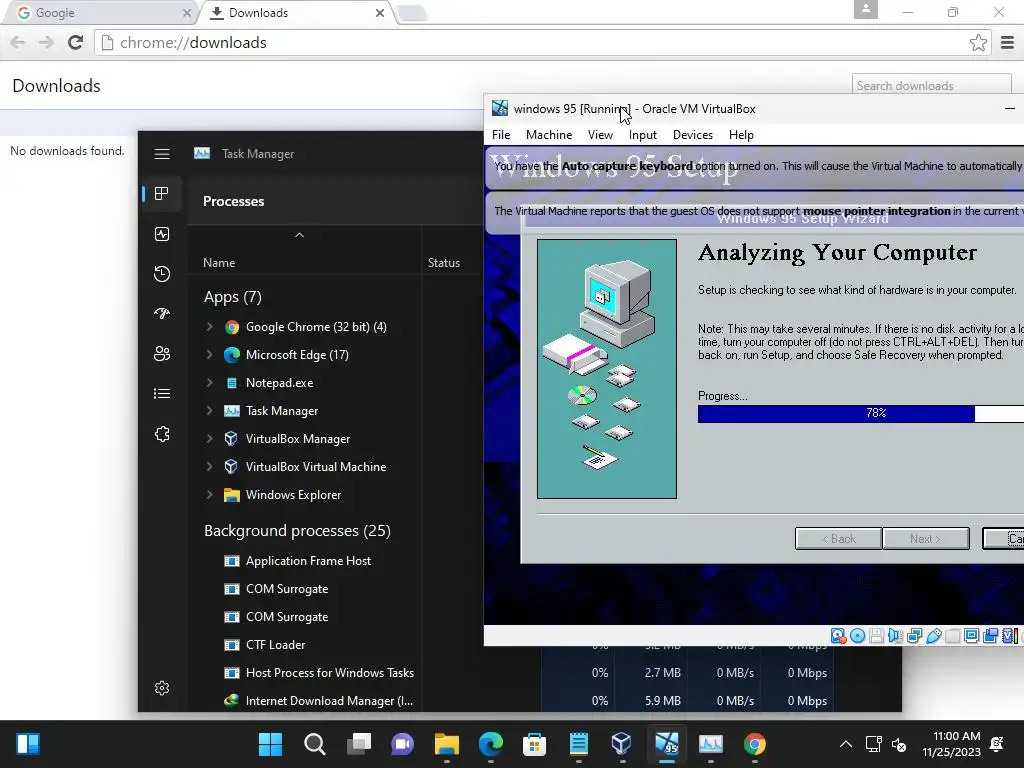The image size is (1024, 768).
Task: Sort processes by Name column
Action: pyautogui.click(x=219, y=263)
